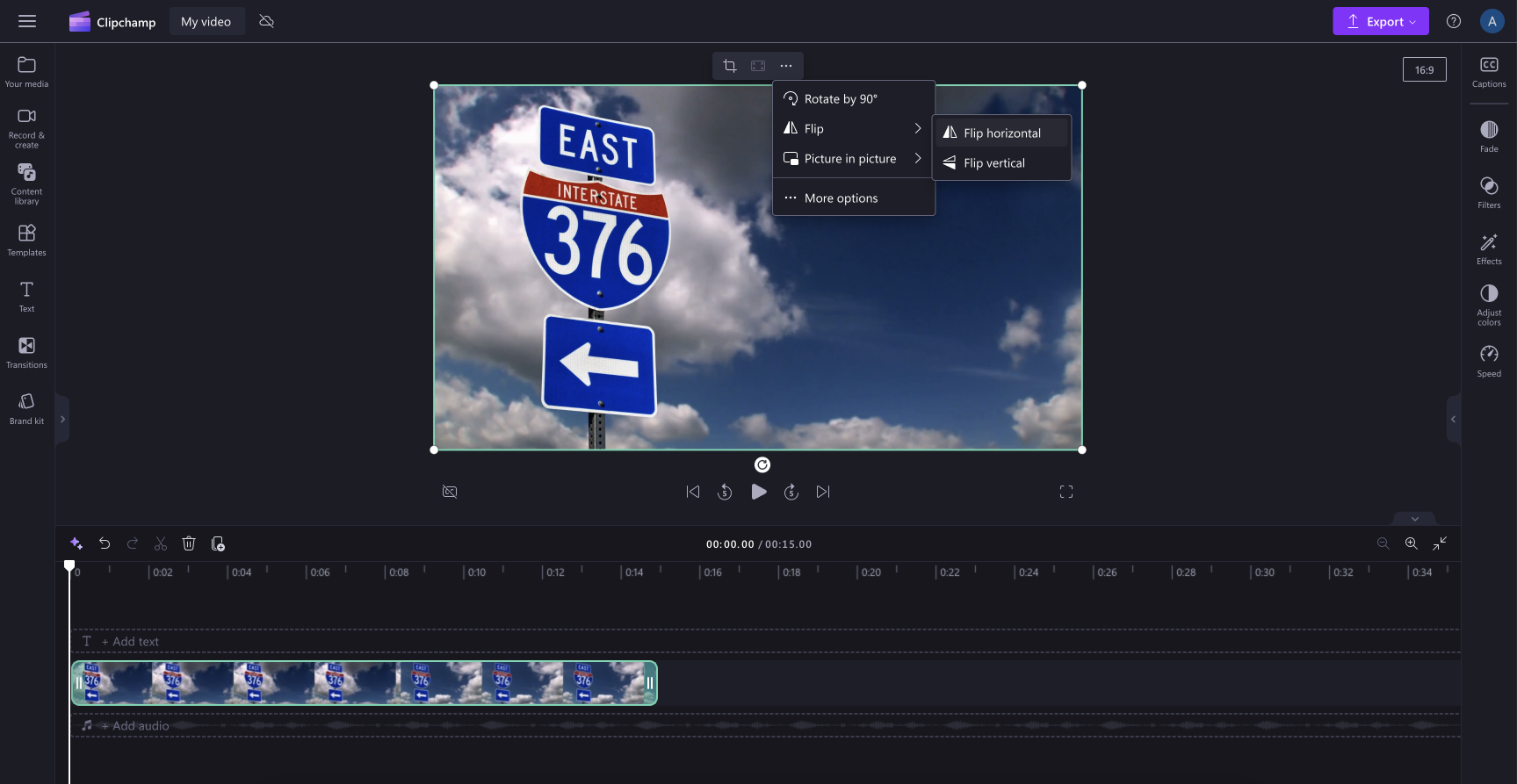Select the Interstate 376 video clip

tap(365, 683)
